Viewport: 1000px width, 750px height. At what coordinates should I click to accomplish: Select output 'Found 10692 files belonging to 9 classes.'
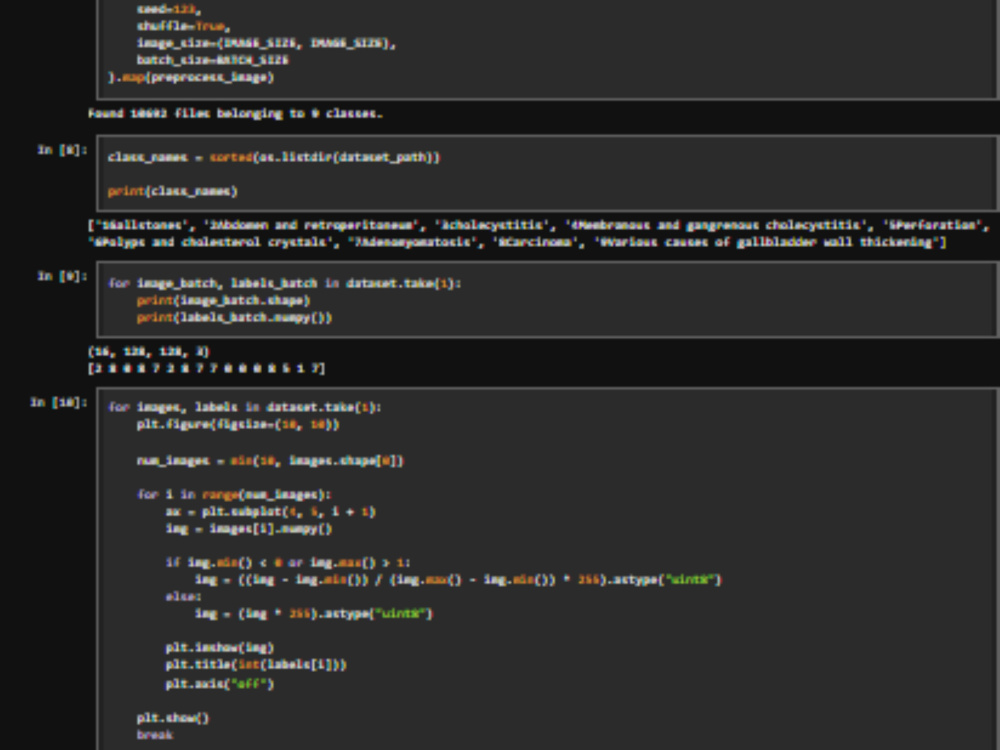pos(235,114)
